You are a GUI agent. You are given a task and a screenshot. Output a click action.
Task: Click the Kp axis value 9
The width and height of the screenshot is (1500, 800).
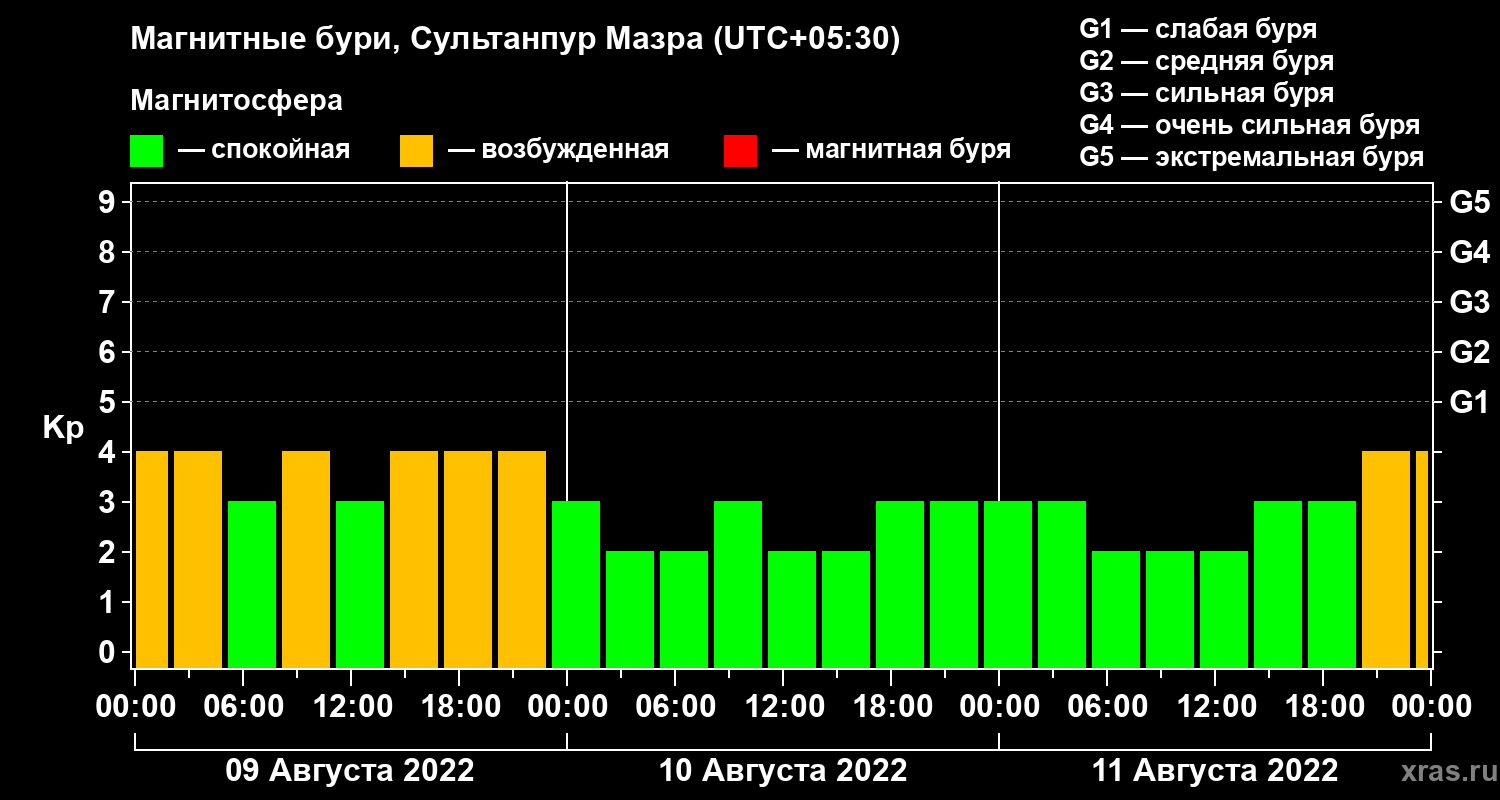pos(109,202)
